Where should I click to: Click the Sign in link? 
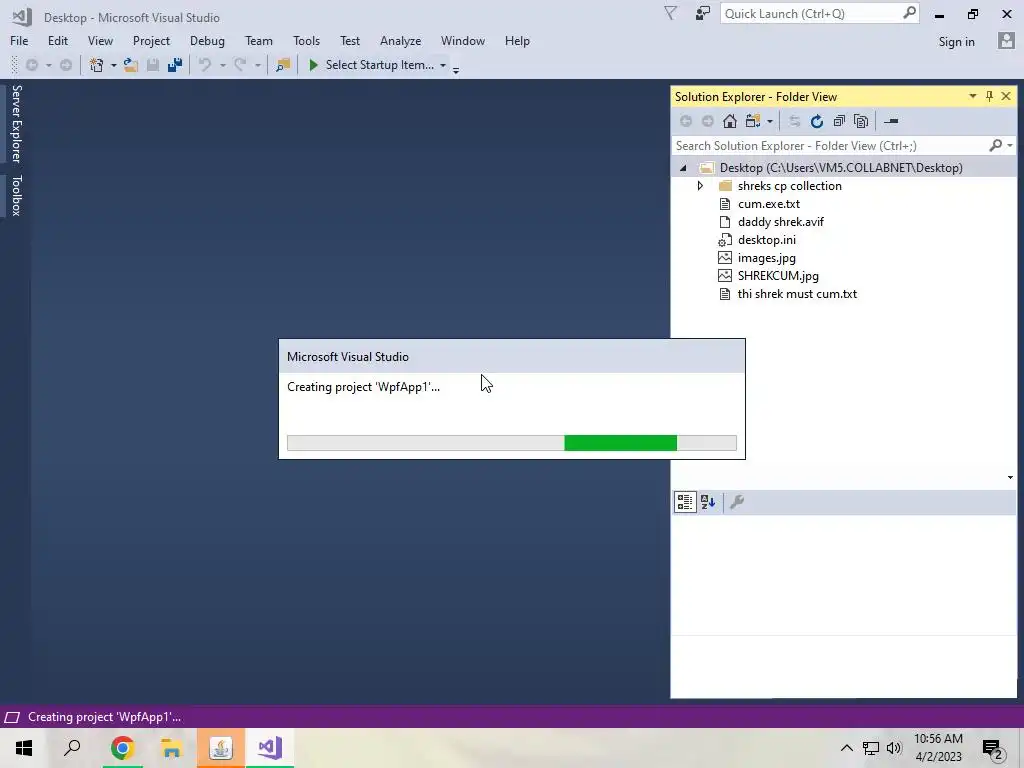point(956,42)
